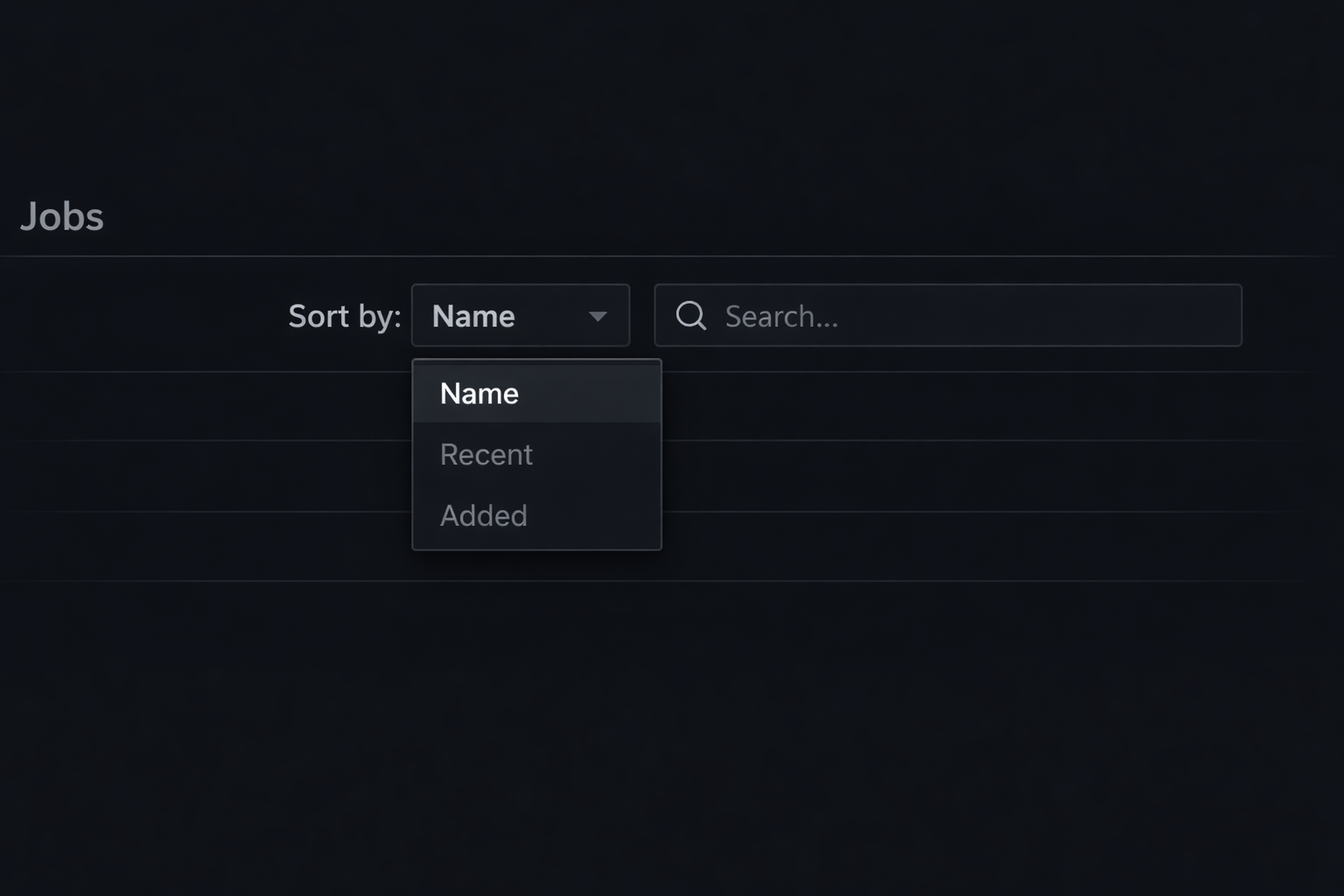Click the Recent entry below Name
Viewport: 1344px width, 896px height.
point(486,455)
